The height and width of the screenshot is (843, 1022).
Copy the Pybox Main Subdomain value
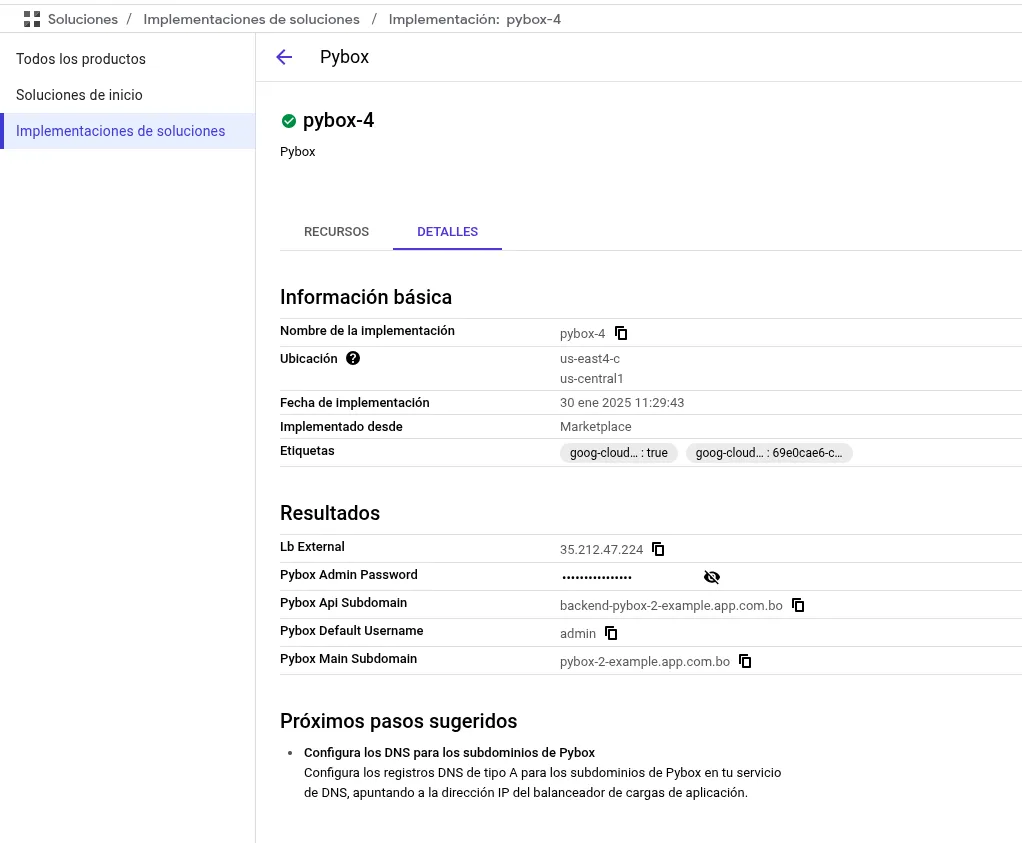click(x=745, y=661)
